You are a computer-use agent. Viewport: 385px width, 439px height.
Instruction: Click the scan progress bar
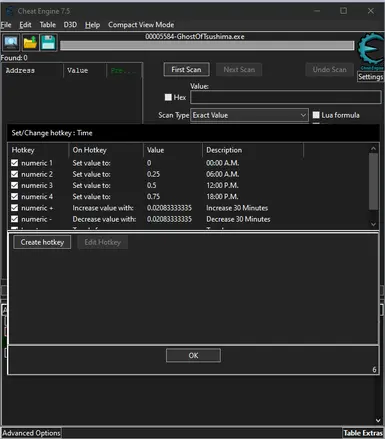[x=207, y=46]
